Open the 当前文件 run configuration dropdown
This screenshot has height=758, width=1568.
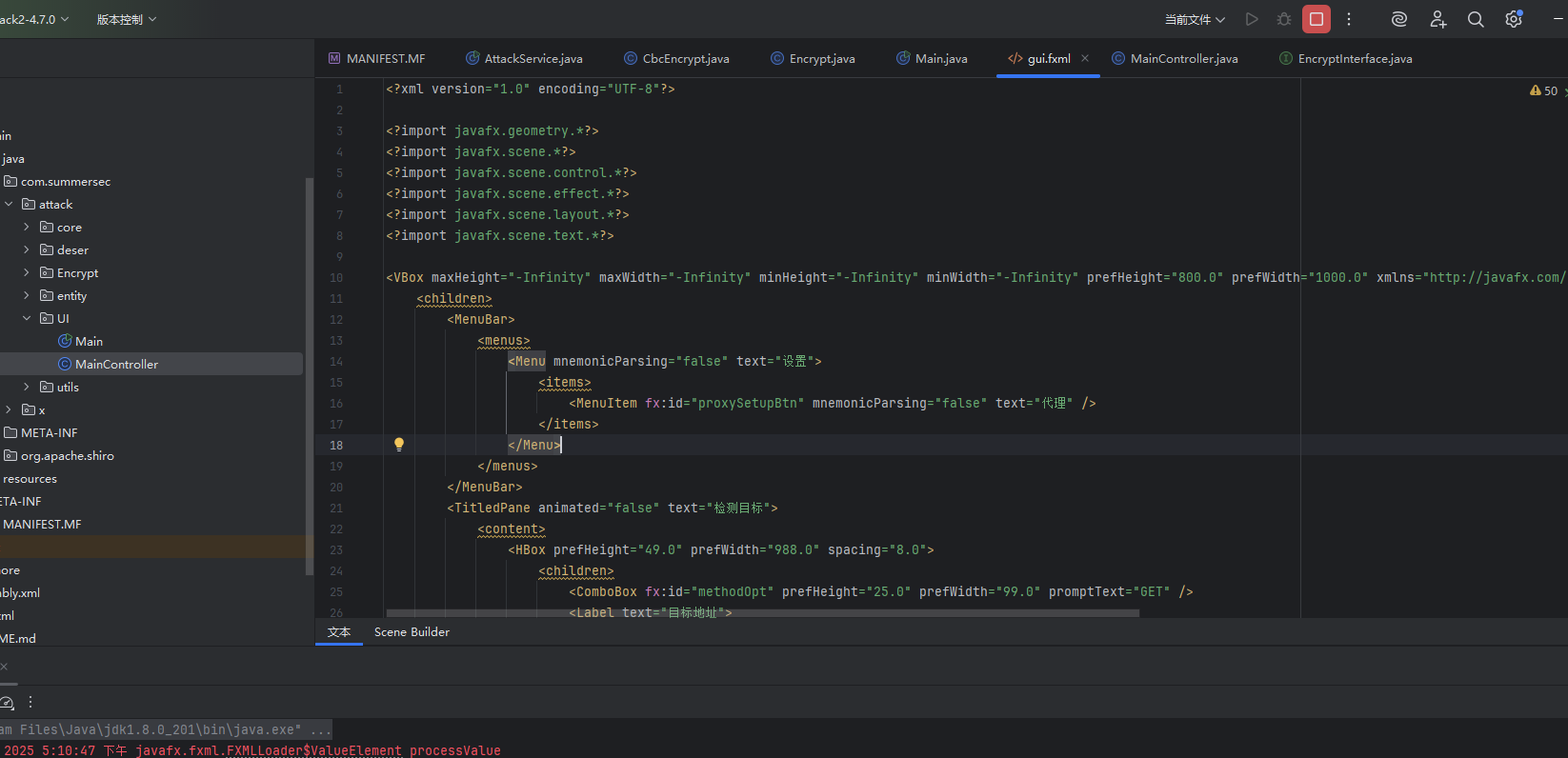(1195, 19)
